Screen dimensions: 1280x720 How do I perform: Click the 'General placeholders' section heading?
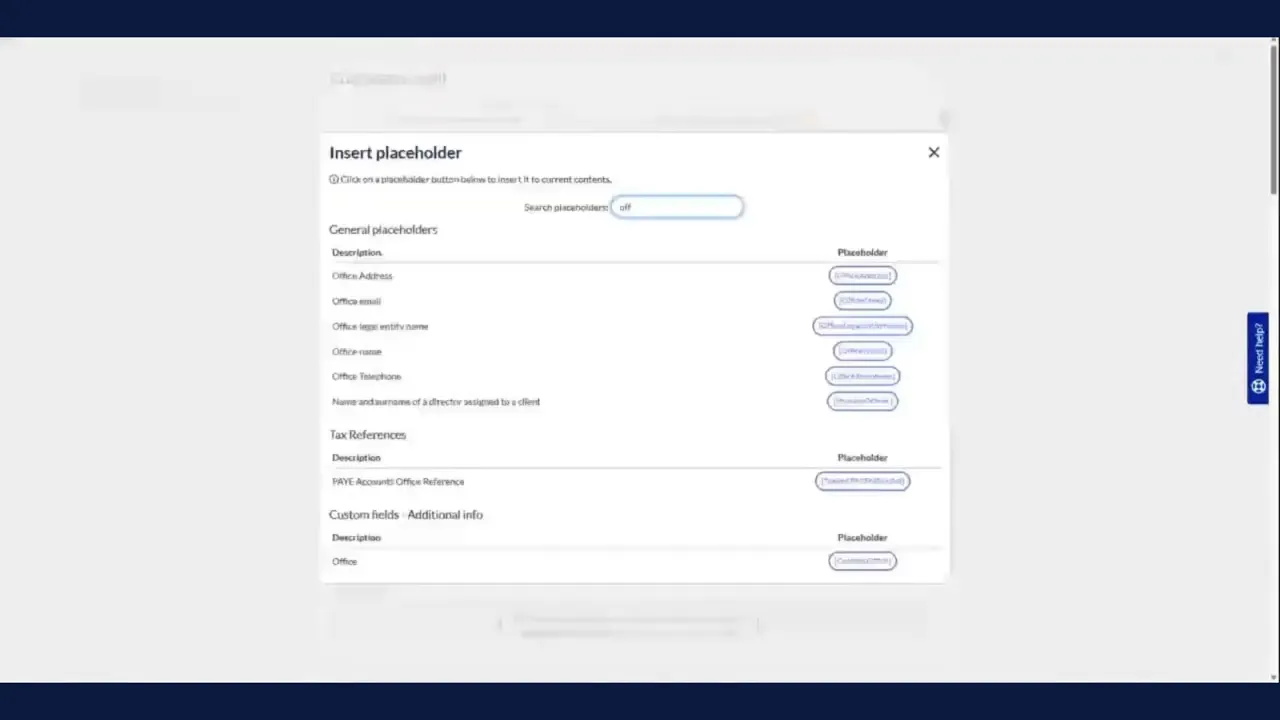[x=383, y=230]
